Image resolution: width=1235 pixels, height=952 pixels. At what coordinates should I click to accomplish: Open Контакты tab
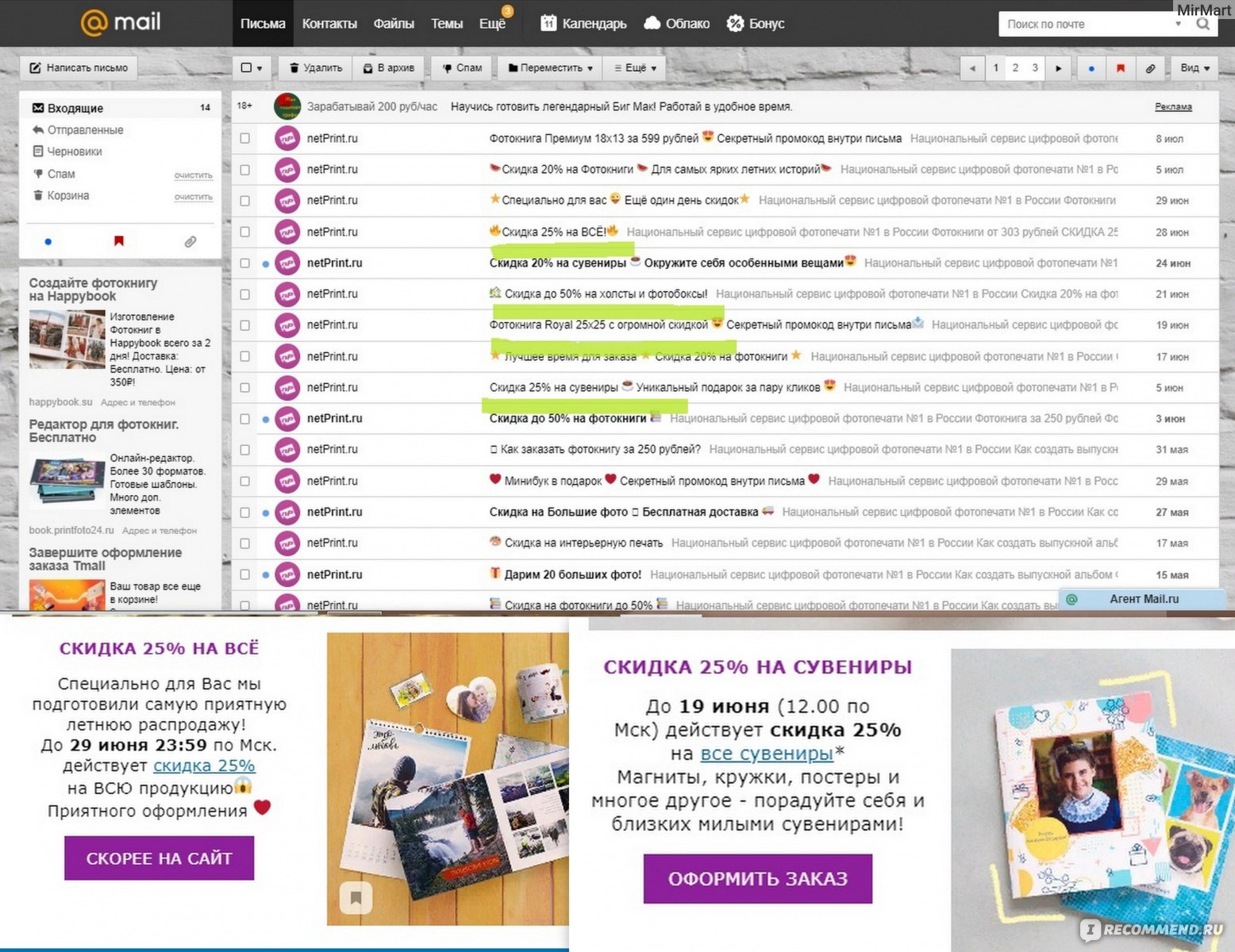[x=329, y=24]
